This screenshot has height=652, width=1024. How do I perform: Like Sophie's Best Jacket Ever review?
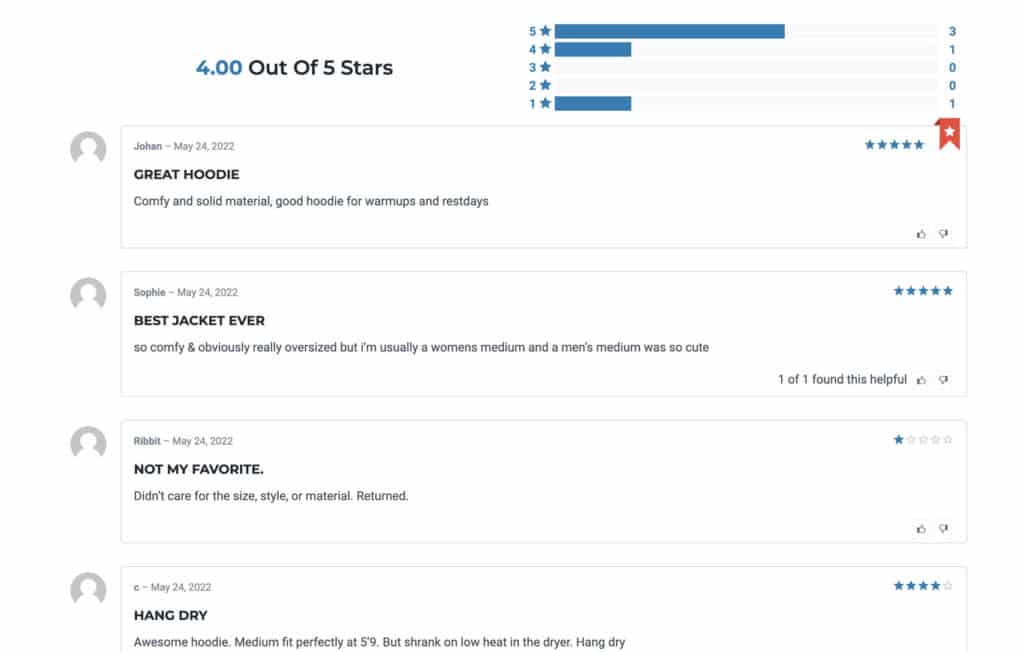point(921,380)
